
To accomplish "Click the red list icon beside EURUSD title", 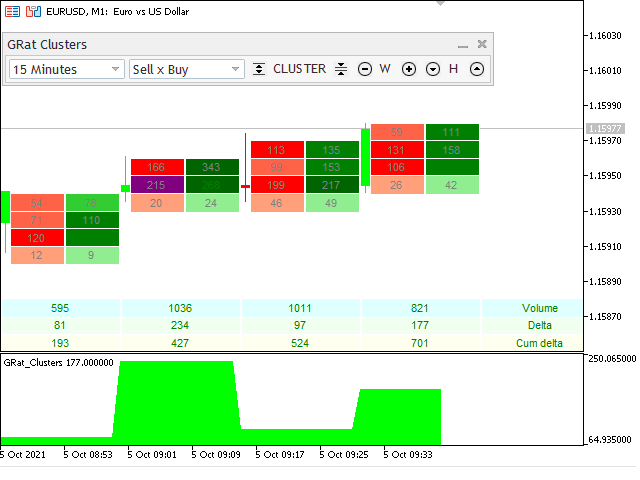I will tap(12, 11).
